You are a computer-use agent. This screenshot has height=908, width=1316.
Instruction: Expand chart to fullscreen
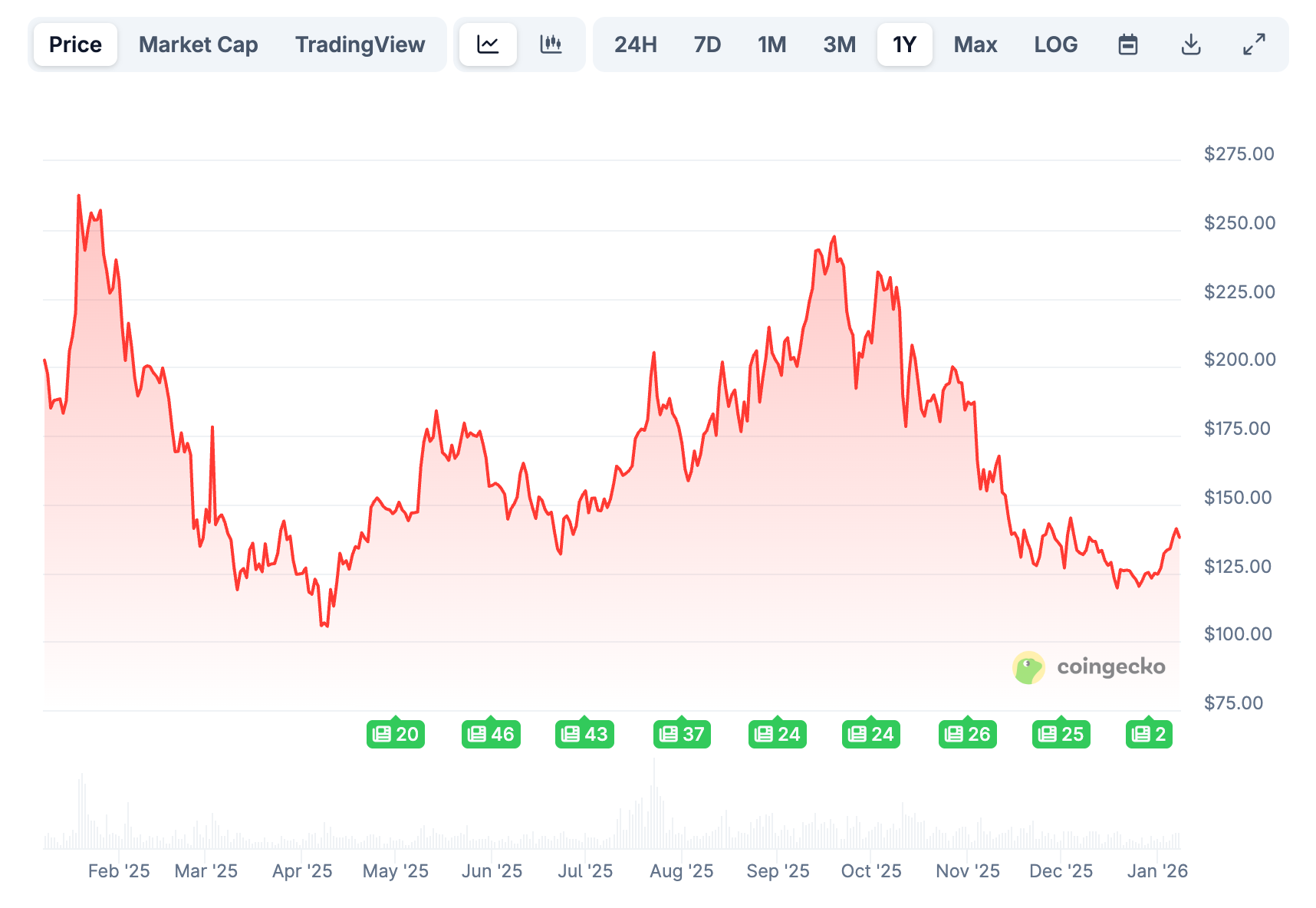(x=1254, y=44)
